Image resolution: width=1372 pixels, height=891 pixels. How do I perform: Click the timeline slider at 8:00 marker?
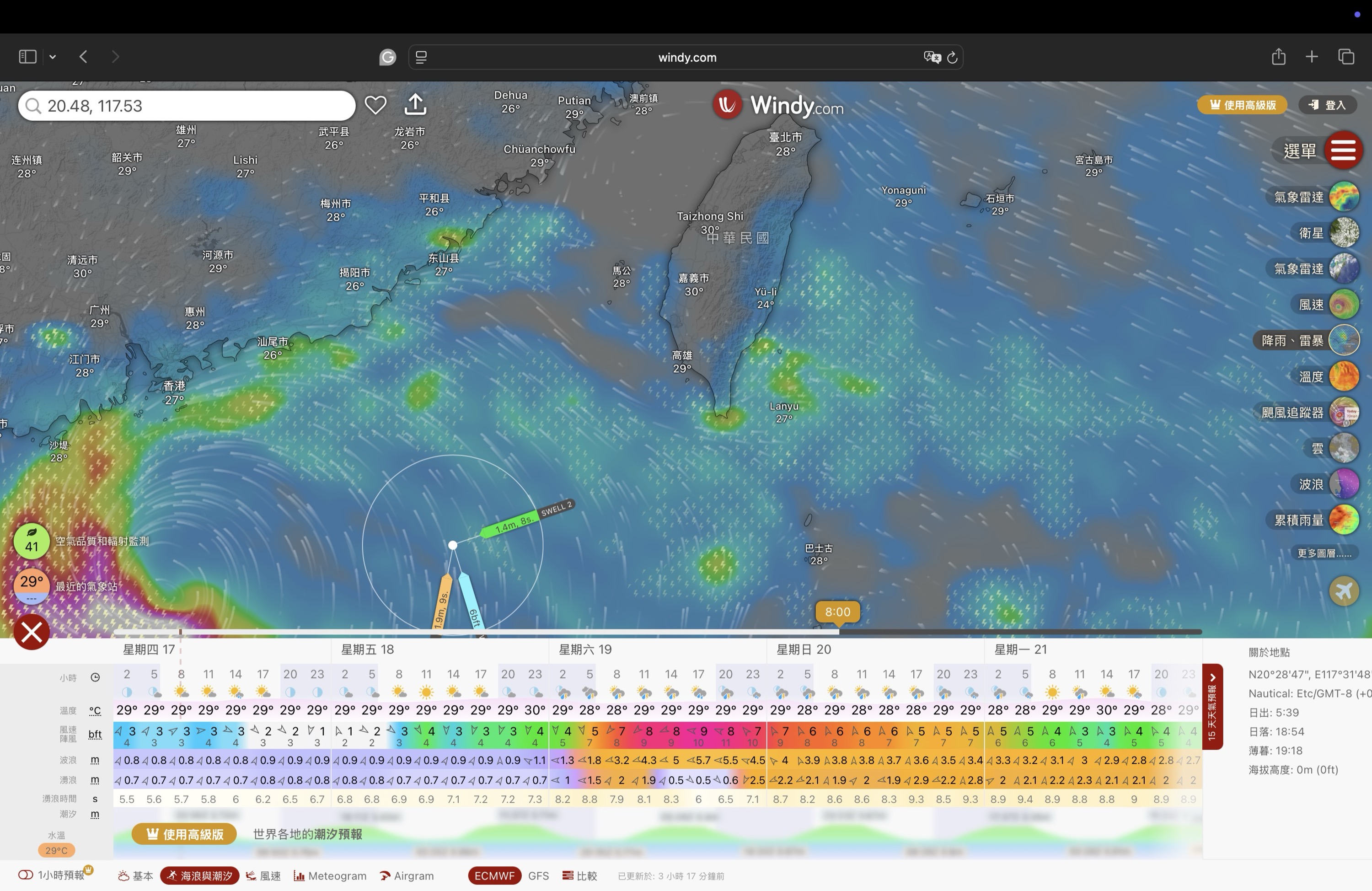[838, 631]
